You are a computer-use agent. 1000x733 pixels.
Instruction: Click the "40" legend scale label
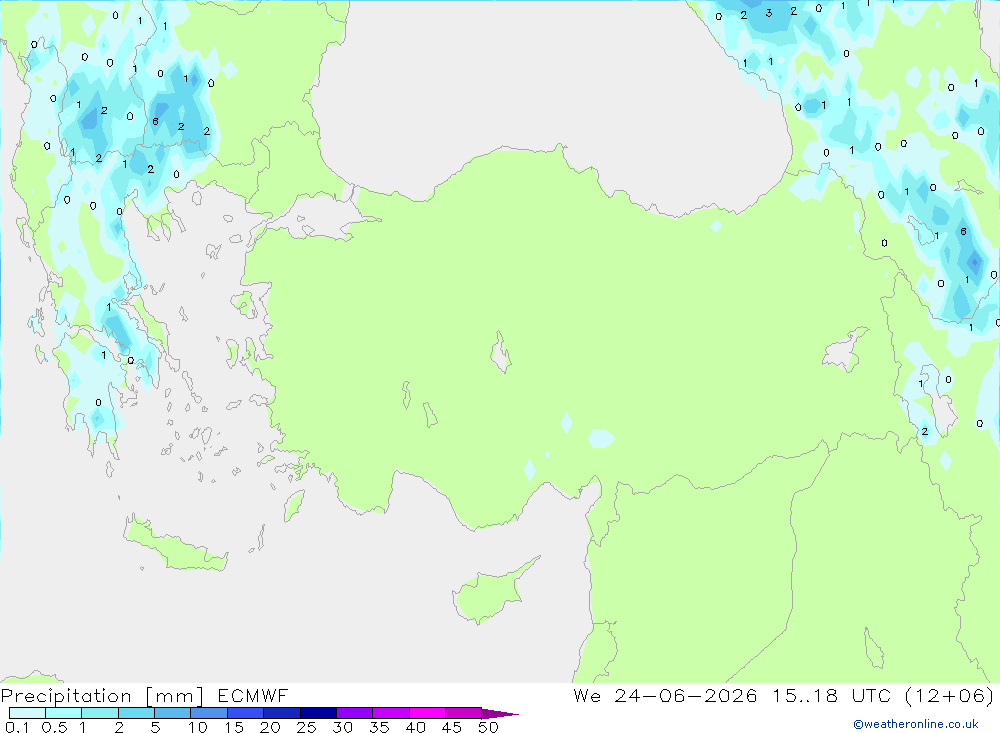(x=415, y=727)
